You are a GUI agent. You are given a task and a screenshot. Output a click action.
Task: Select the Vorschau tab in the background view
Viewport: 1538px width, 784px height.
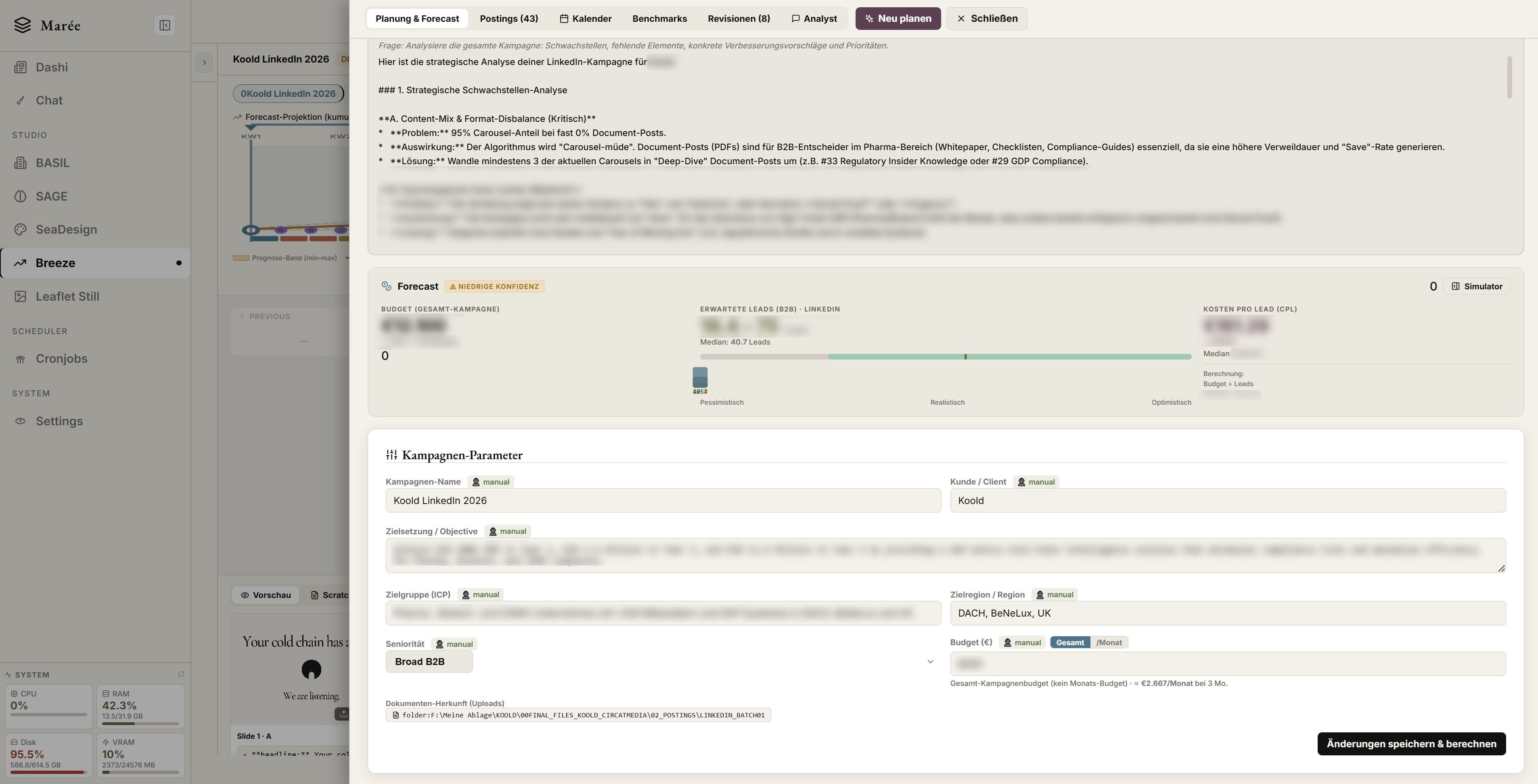266,595
